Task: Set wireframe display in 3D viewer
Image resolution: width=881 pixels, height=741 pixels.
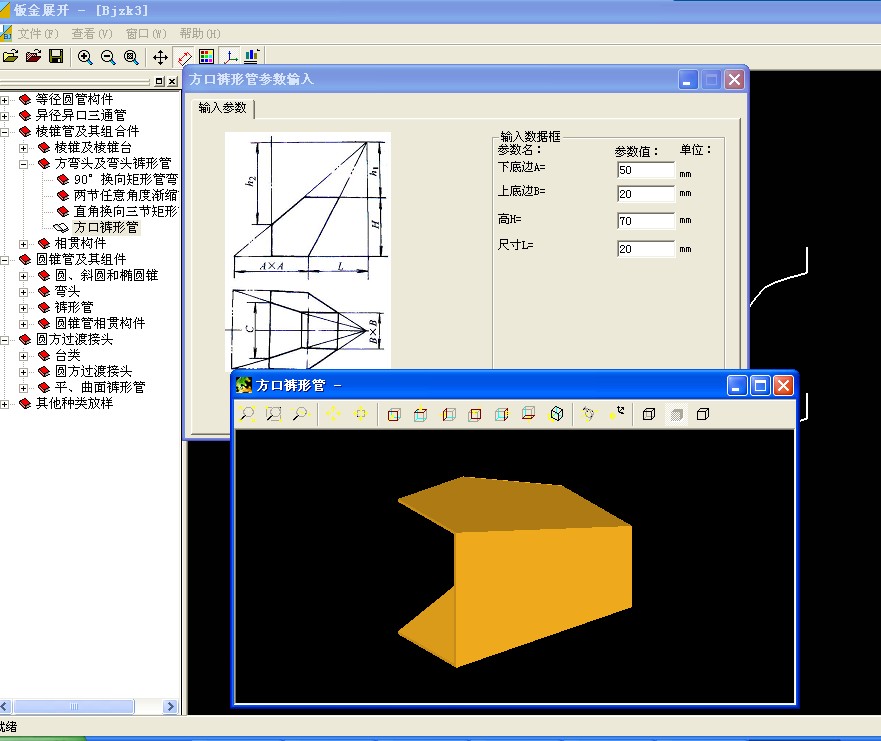Action: [x=648, y=414]
